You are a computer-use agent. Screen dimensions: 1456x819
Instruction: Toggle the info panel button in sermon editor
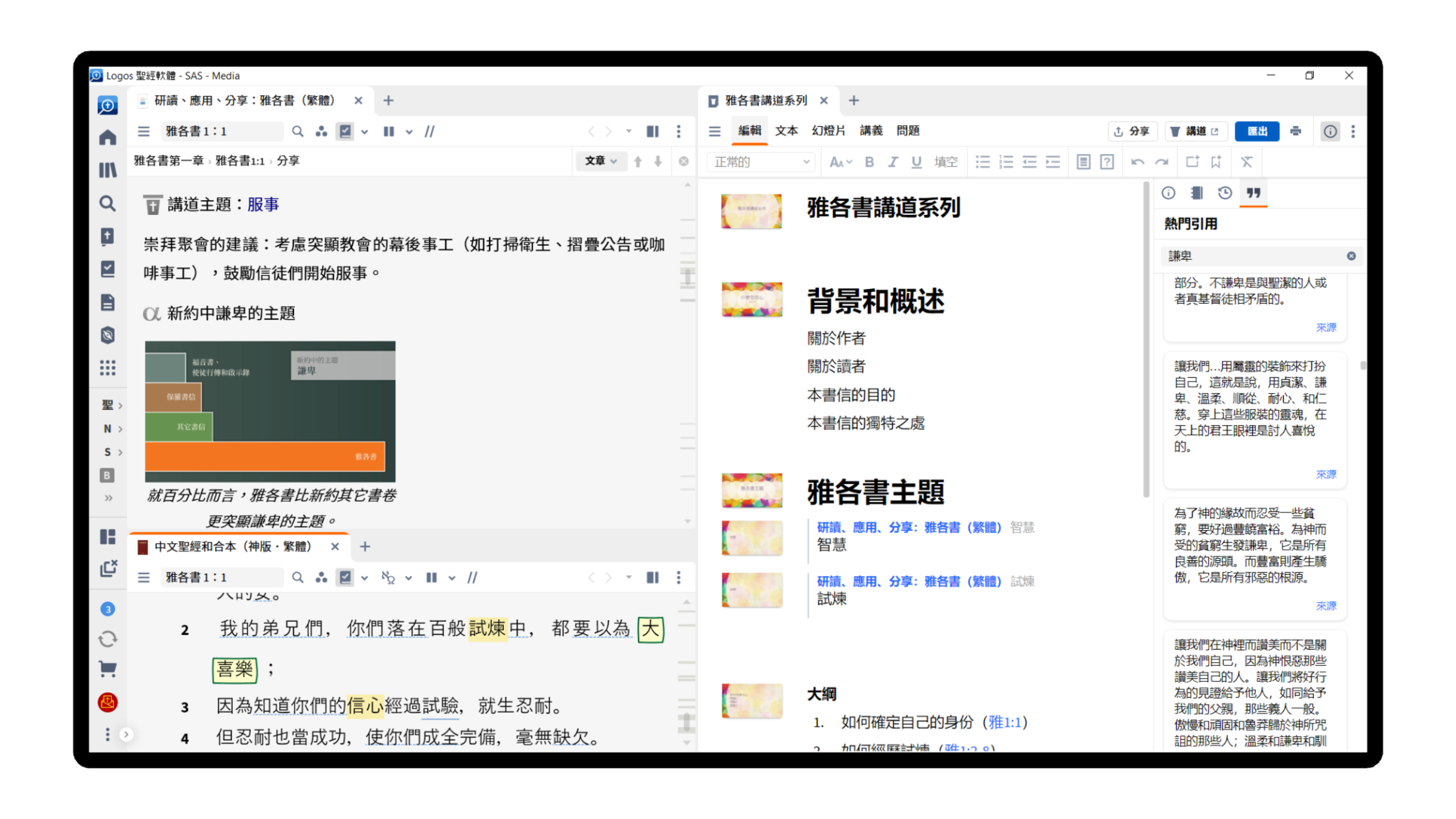click(1330, 131)
